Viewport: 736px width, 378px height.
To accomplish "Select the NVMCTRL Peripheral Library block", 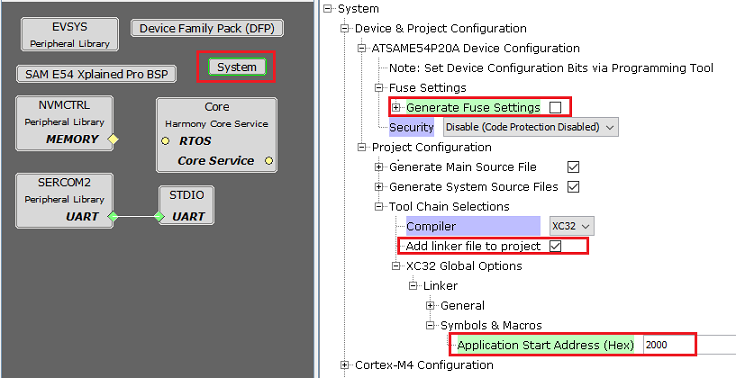I will tap(64, 123).
